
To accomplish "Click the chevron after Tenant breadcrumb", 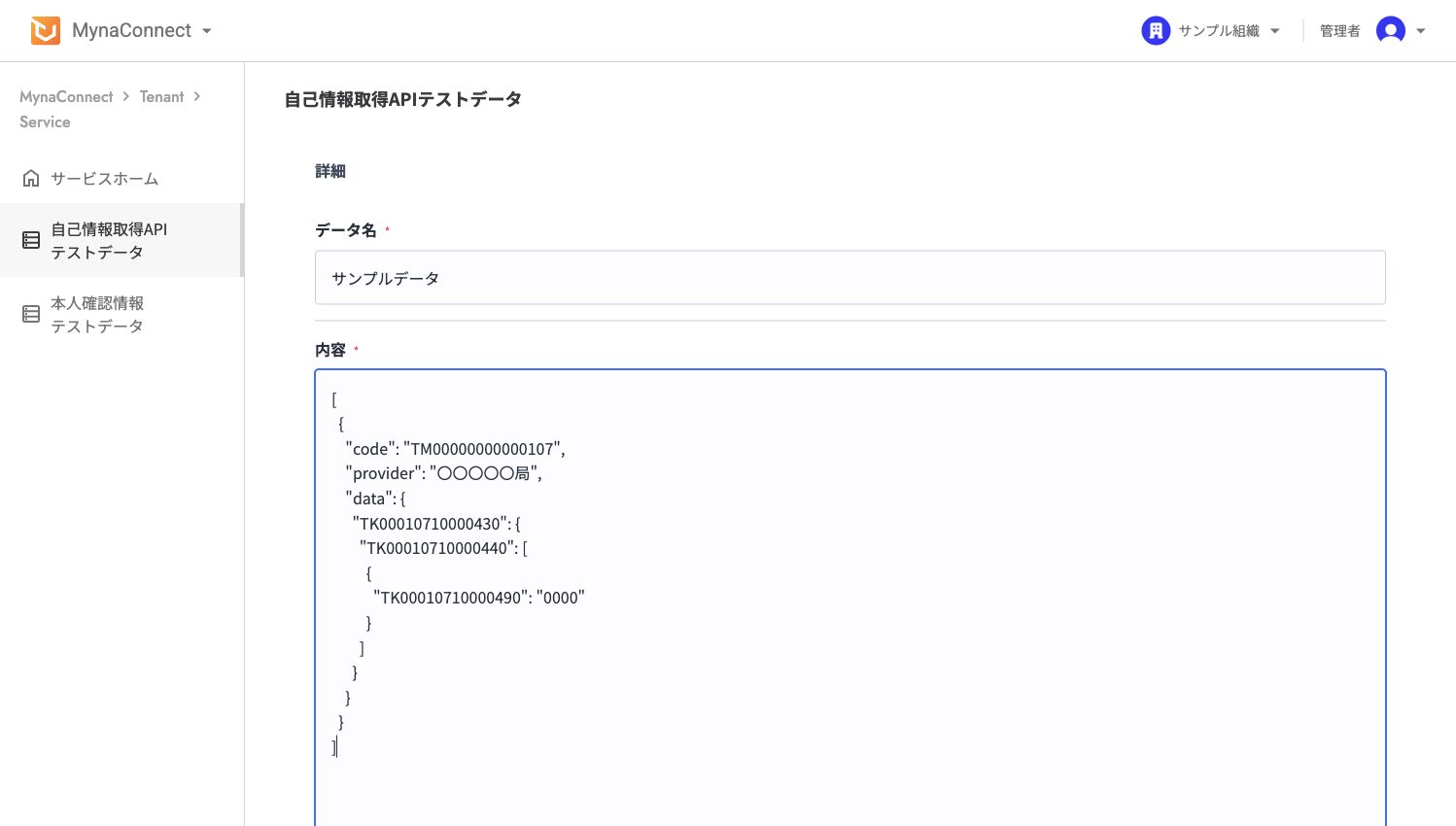I will 197,96.
